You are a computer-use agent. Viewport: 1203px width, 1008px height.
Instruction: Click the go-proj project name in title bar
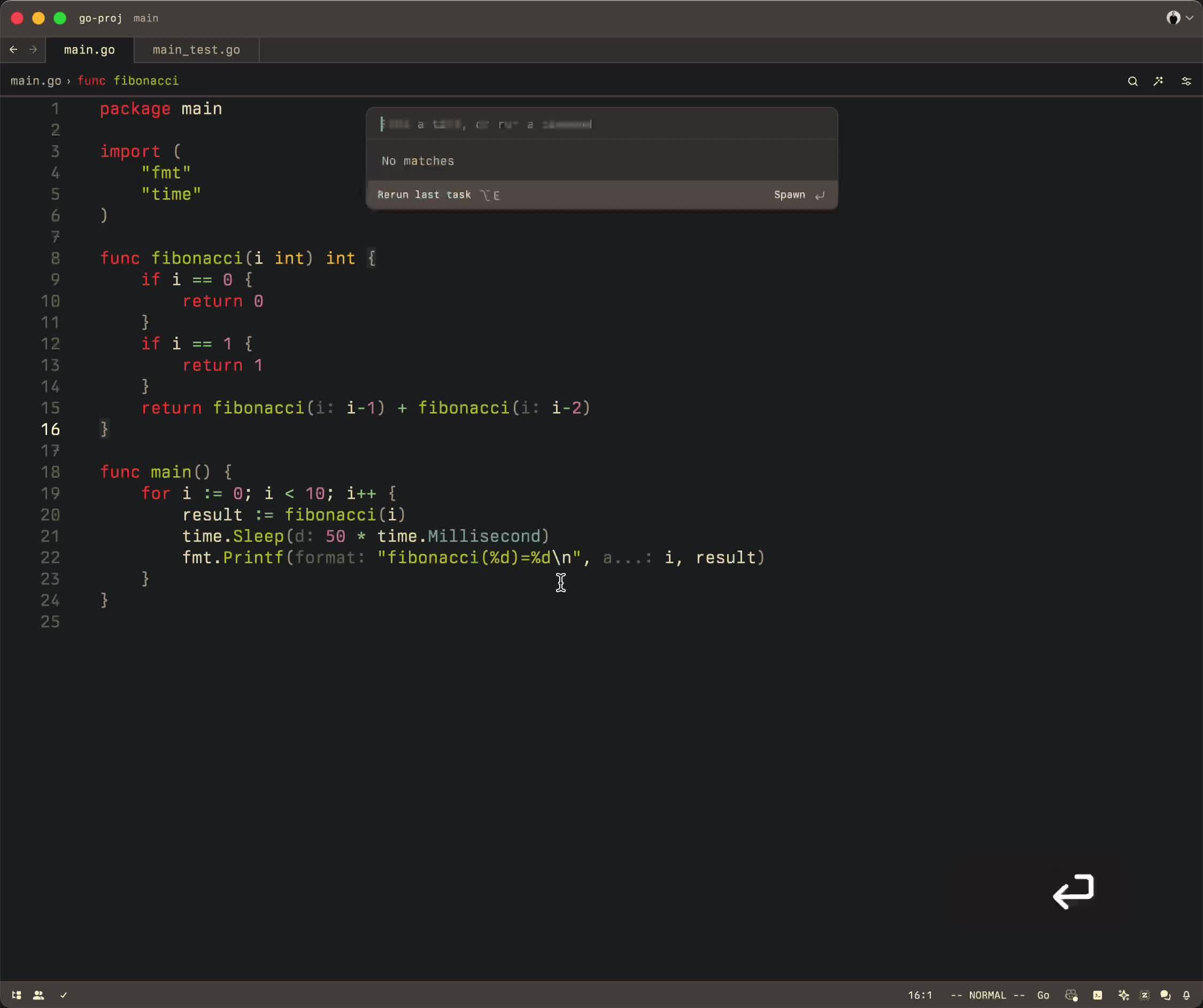(101, 18)
